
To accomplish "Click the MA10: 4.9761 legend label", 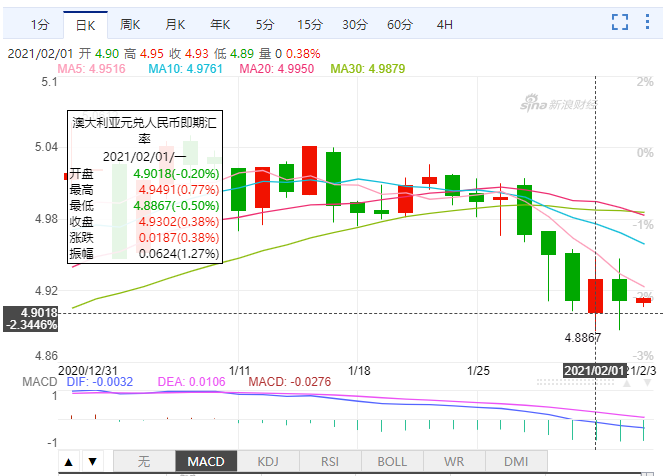I will click(185, 68).
